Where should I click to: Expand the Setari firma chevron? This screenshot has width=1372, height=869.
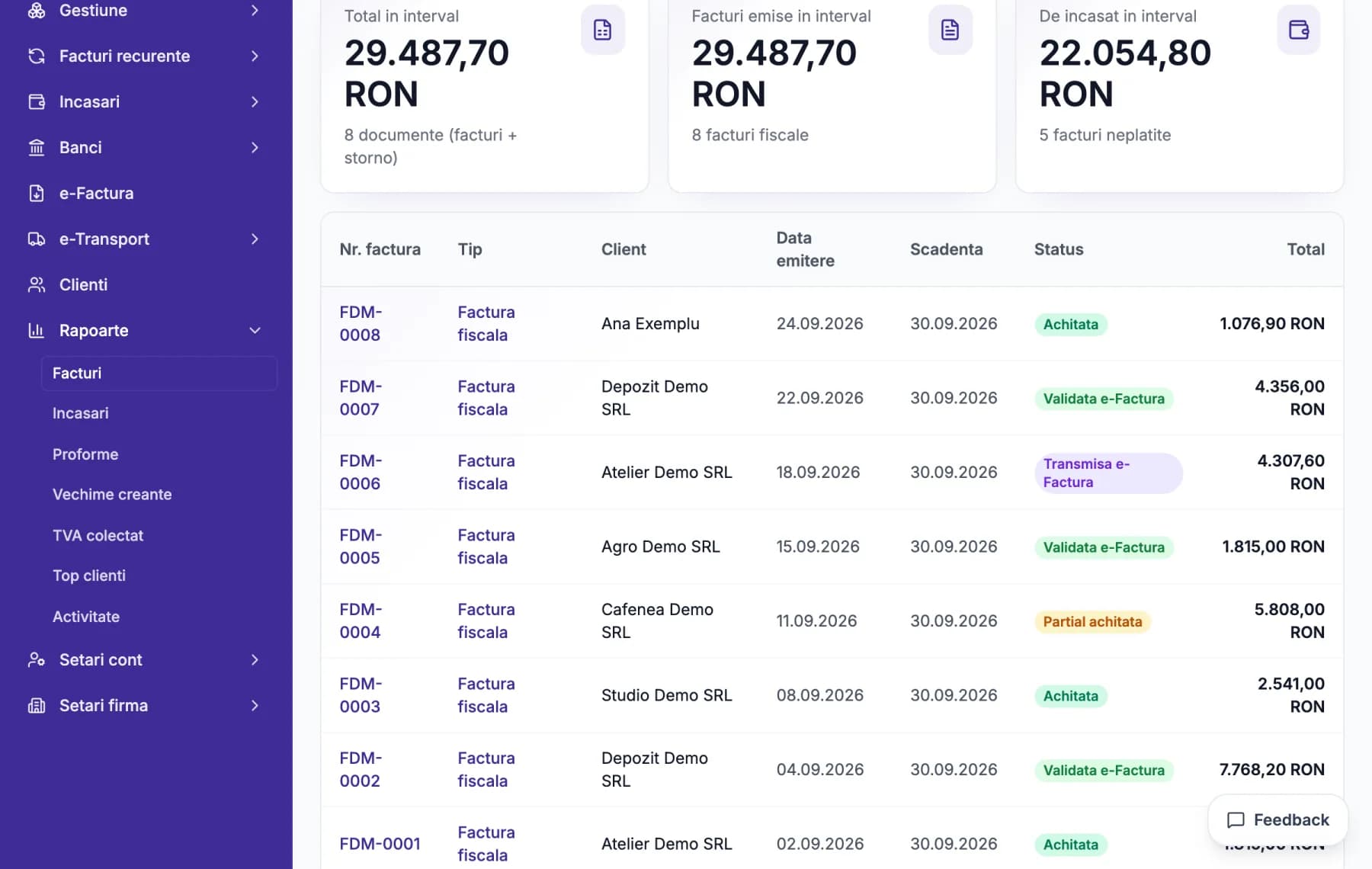pyautogui.click(x=255, y=705)
